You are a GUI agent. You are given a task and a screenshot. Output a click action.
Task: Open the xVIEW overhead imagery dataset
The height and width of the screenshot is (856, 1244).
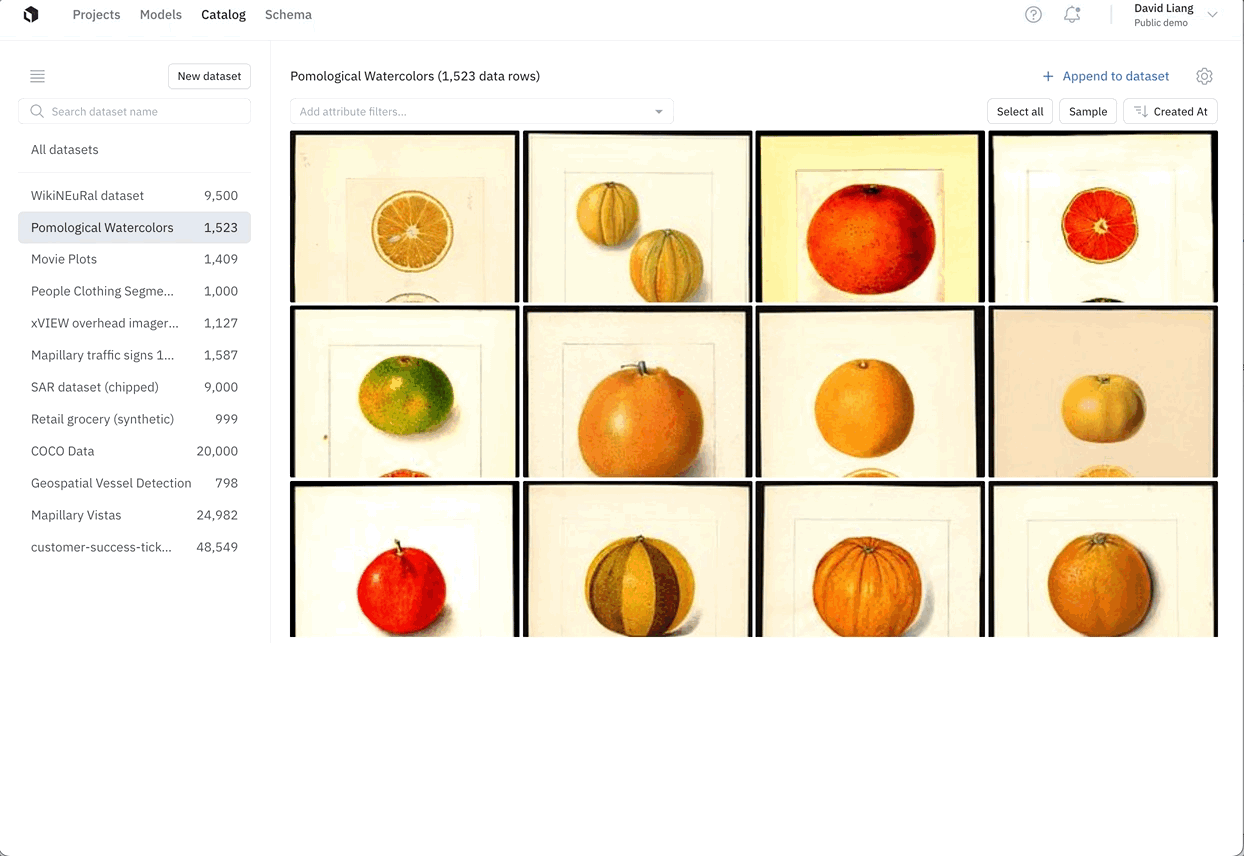click(x=134, y=323)
